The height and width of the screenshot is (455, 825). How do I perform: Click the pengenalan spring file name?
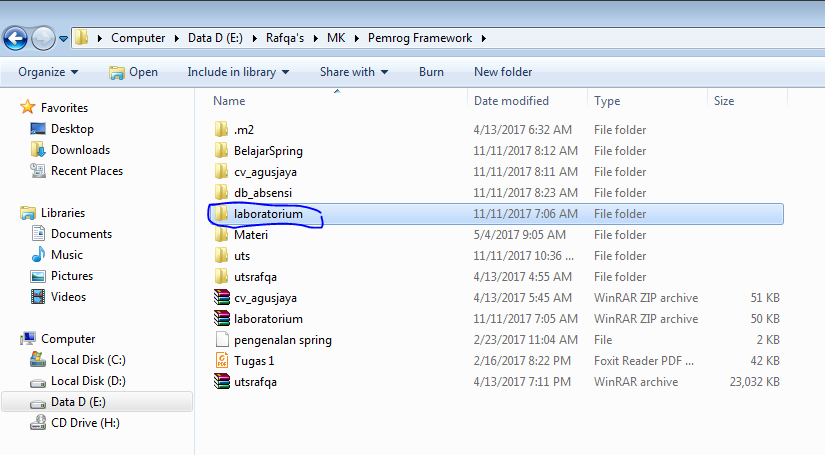(x=283, y=340)
